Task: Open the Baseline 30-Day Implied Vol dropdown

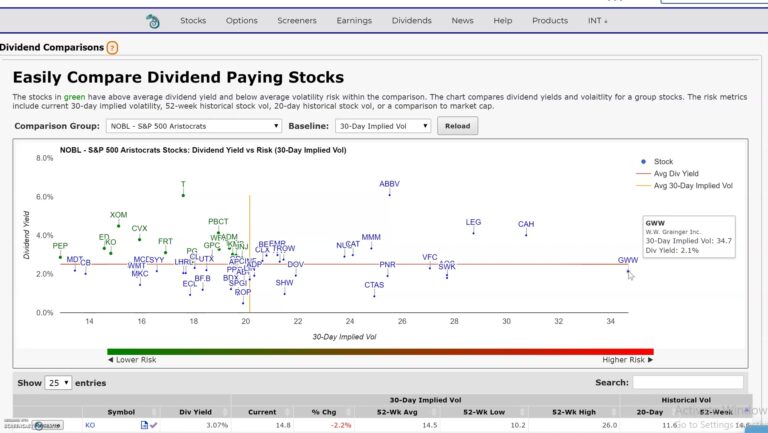Action: (x=383, y=126)
